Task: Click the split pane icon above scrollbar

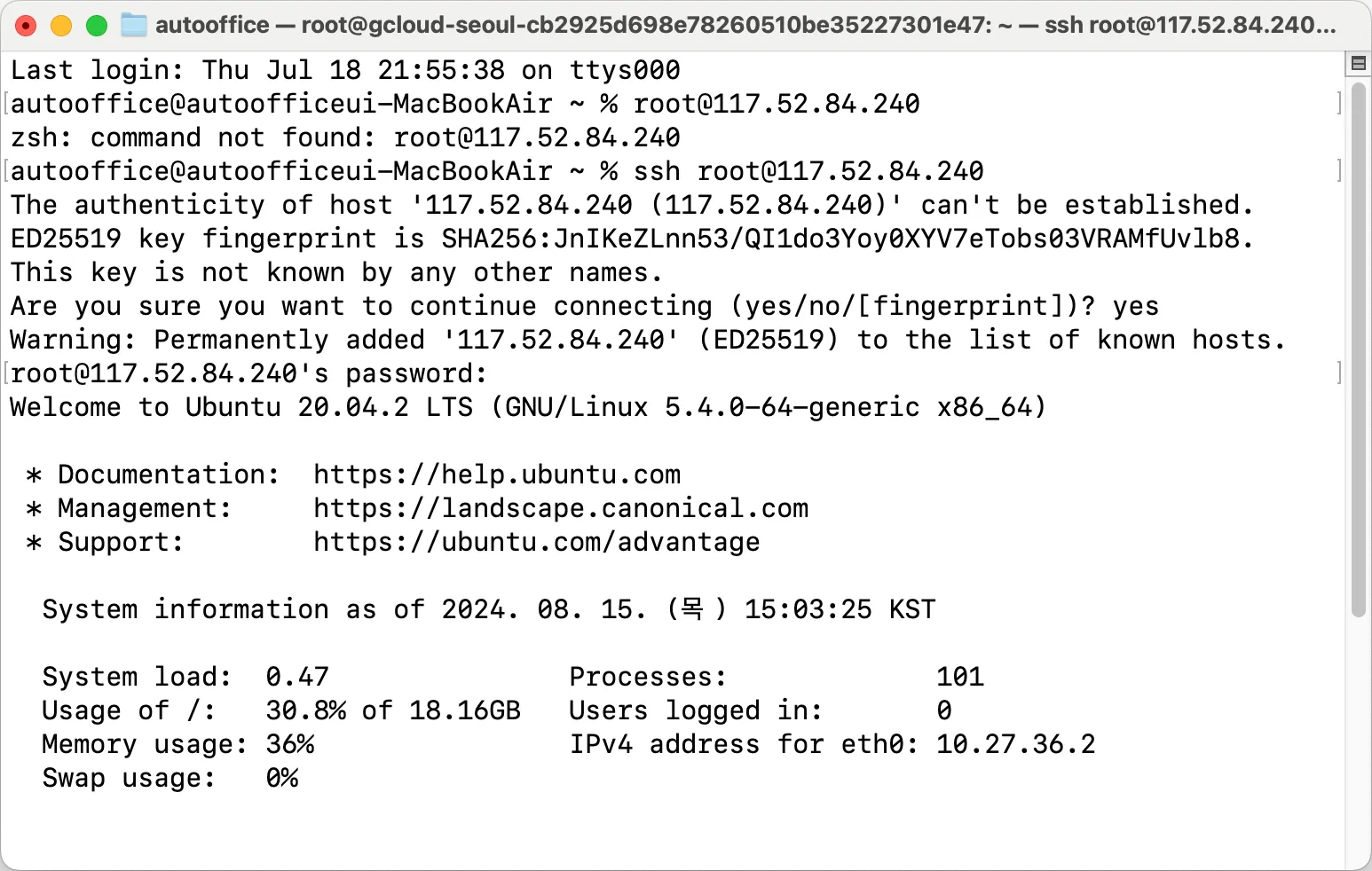Action: [x=1358, y=63]
